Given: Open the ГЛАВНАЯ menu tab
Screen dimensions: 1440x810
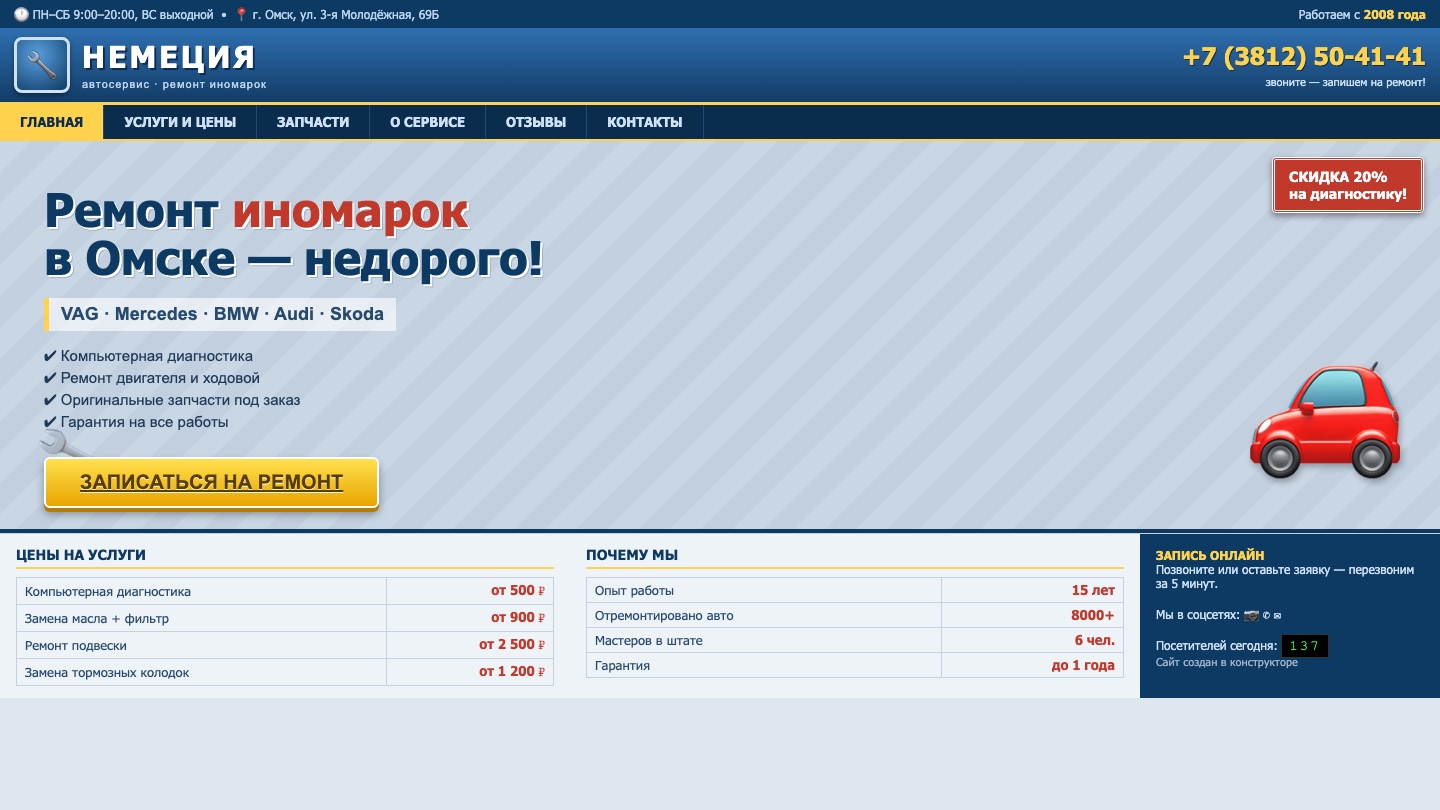Looking at the screenshot, I should (x=51, y=122).
